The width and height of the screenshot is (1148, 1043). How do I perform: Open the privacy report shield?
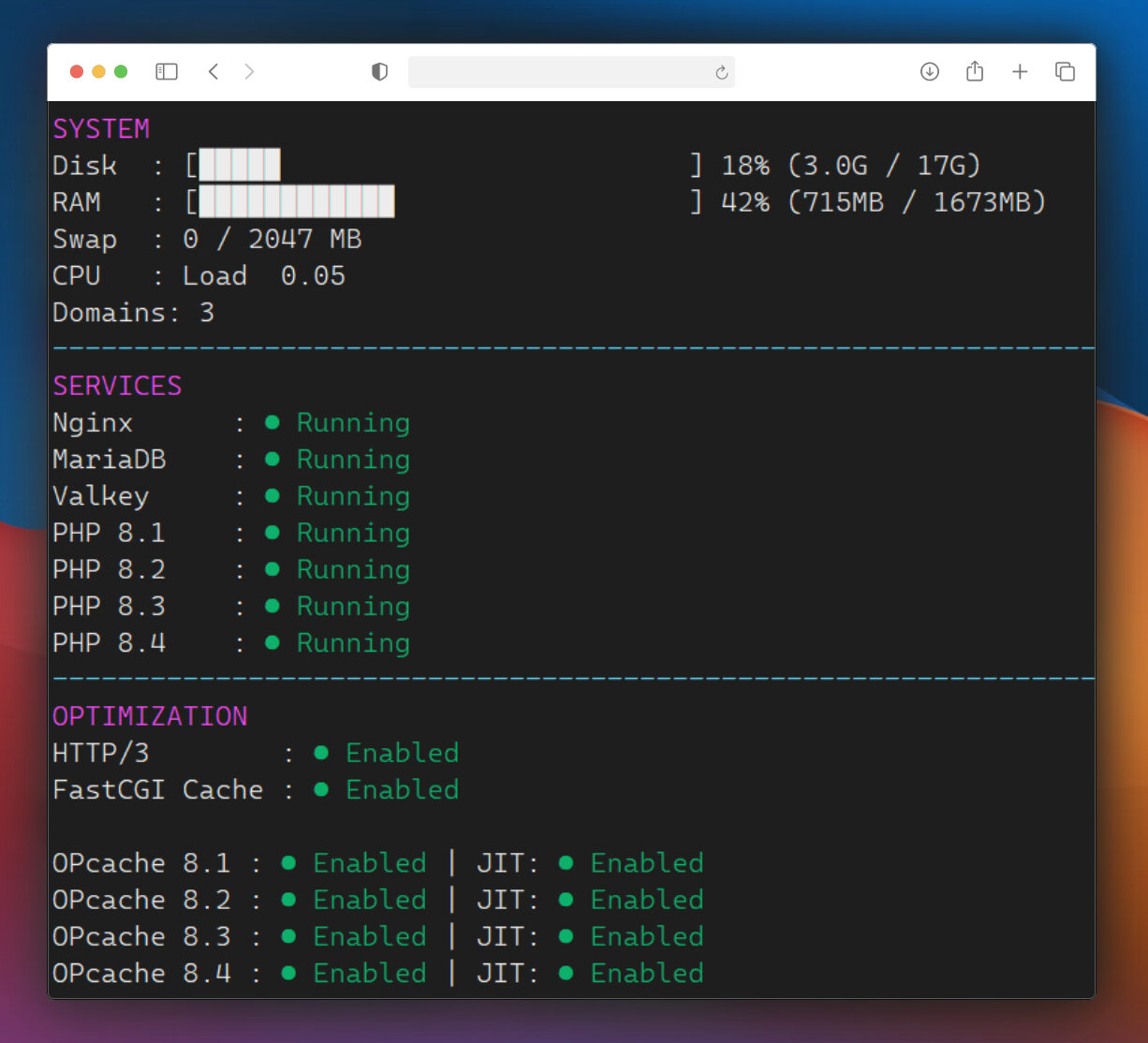pyautogui.click(x=379, y=72)
